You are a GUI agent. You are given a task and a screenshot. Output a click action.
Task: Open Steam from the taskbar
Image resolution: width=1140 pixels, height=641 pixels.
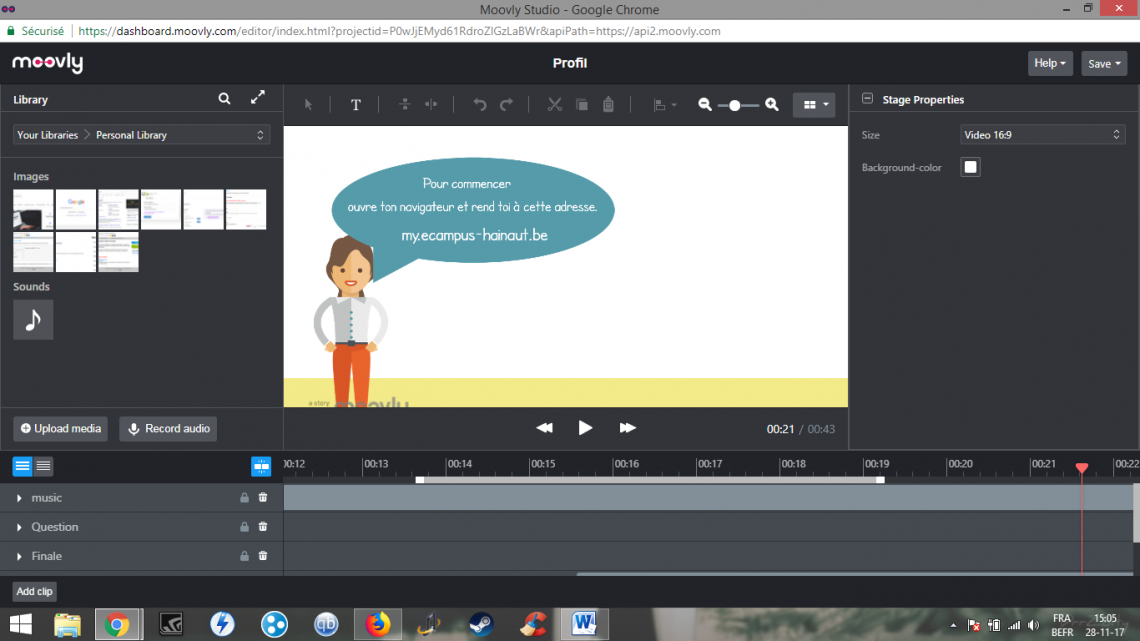click(481, 624)
